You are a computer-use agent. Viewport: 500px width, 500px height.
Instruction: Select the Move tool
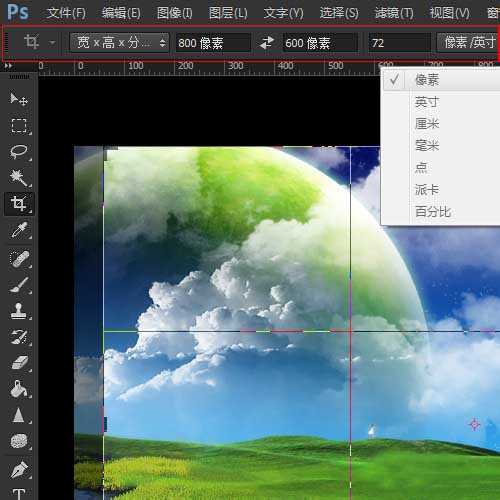(x=18, y=99)
